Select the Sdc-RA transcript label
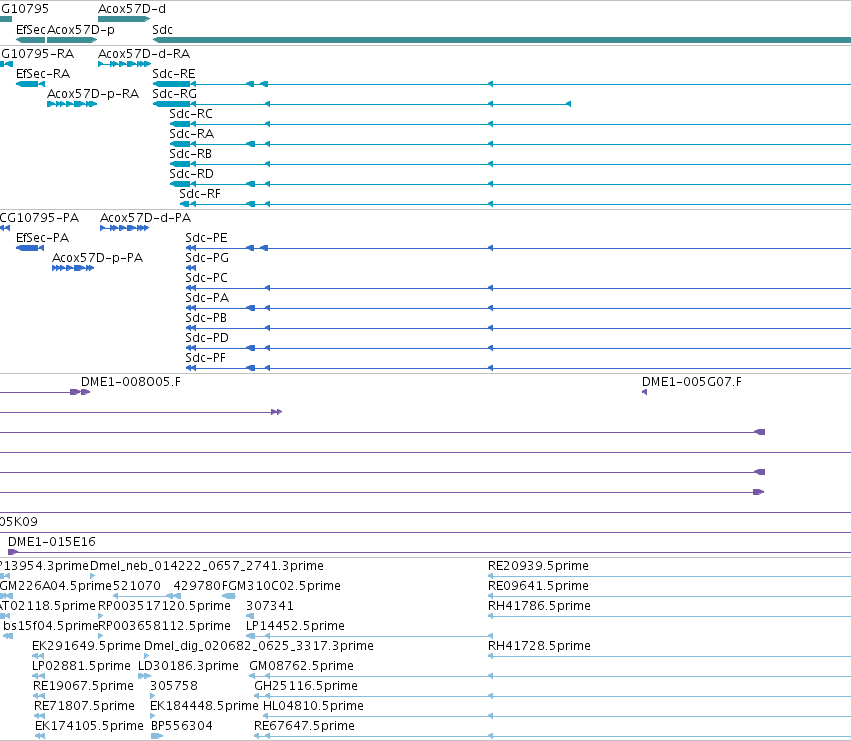851x741 pixels. tap(192, 134)
